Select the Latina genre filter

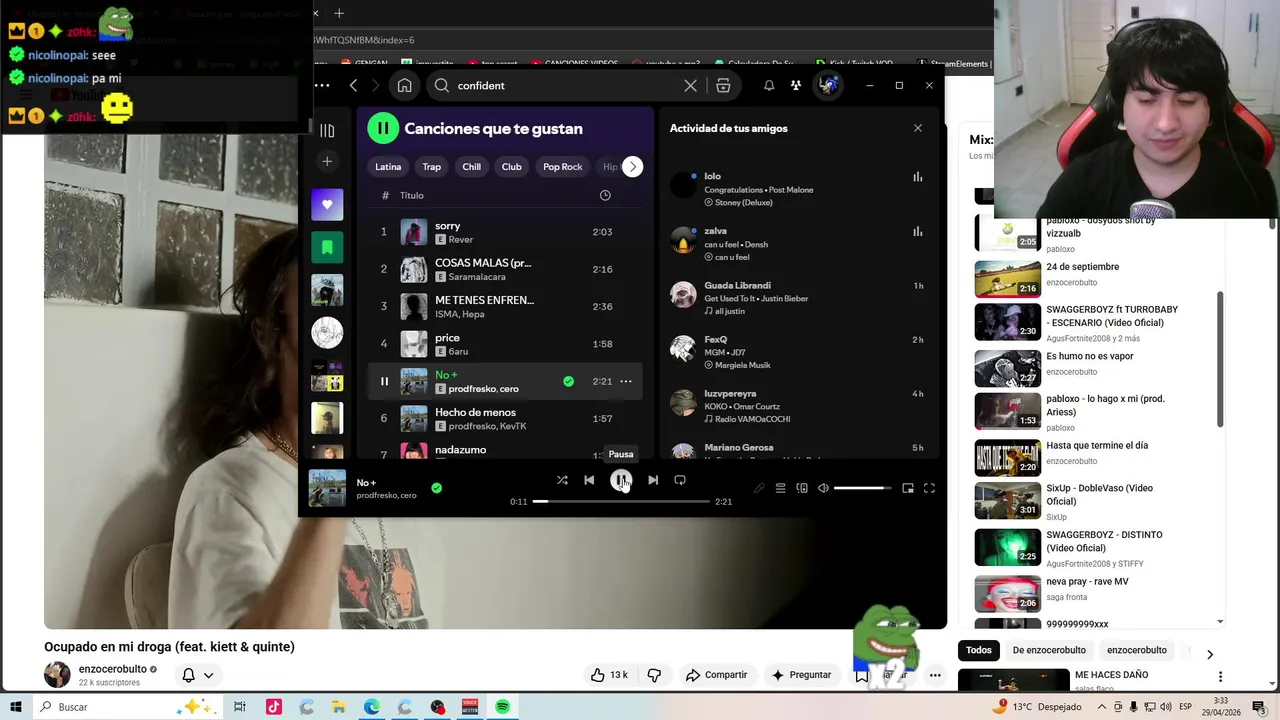point(388,167)
